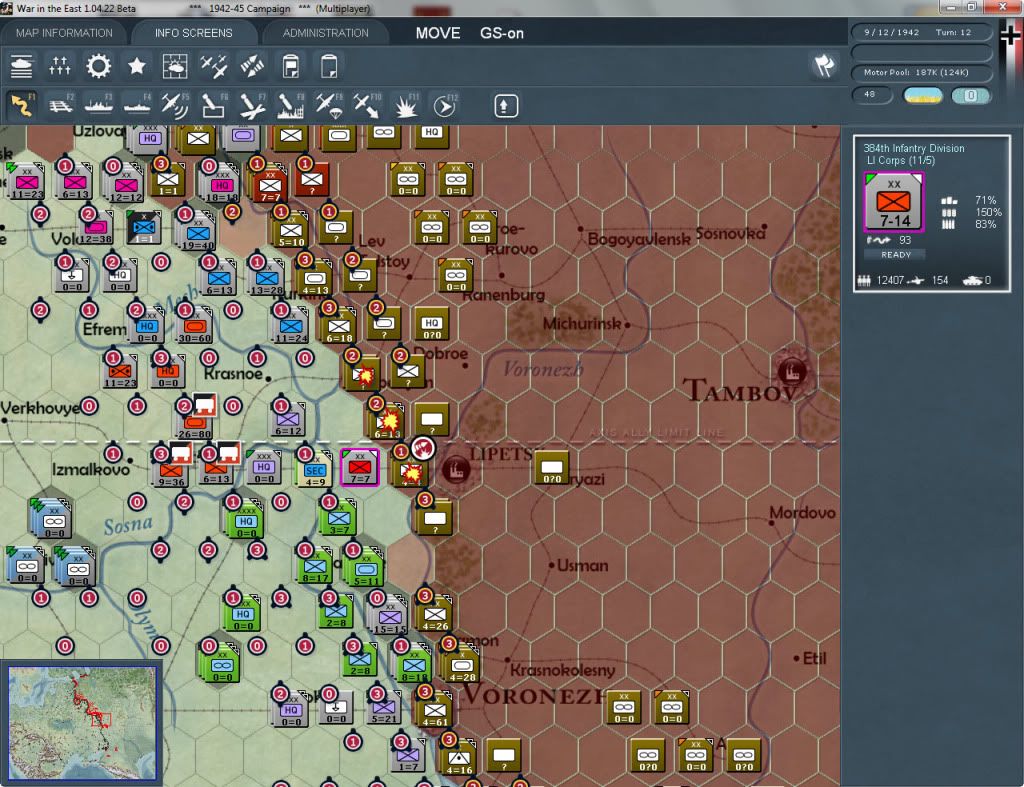Select Air Recon mode (F5) icon
1024x787 pixels.
pos(175,105)
